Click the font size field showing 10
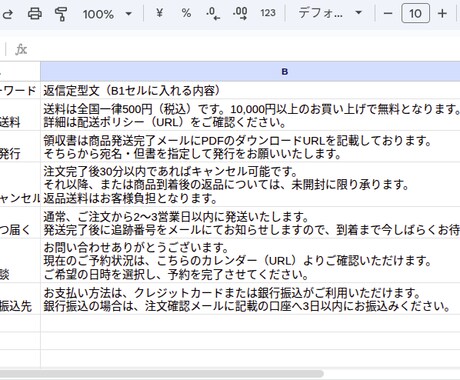 [415, 13]
